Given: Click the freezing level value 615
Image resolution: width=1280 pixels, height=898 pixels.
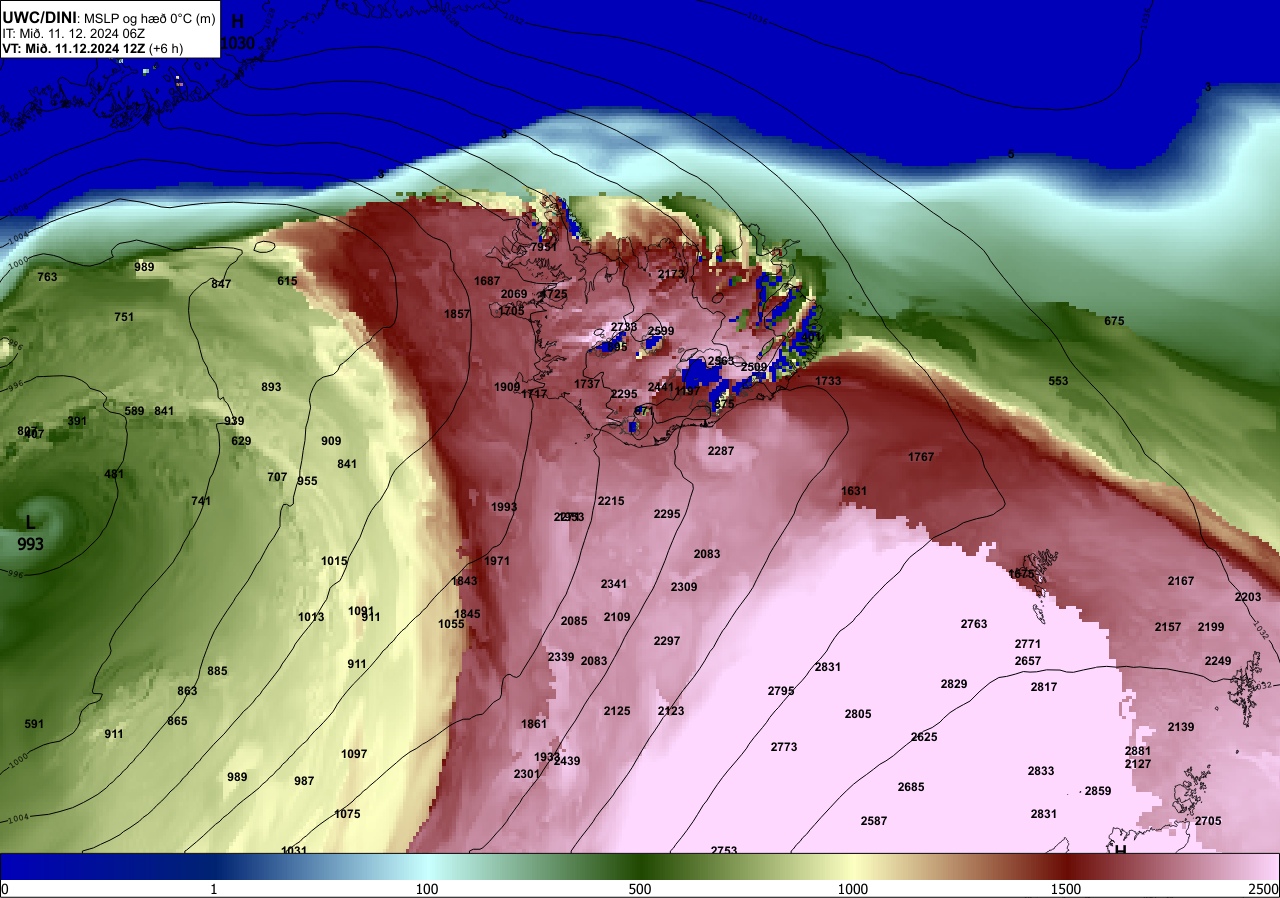Looking at the screenshot, I should click(x=287, y=281).
